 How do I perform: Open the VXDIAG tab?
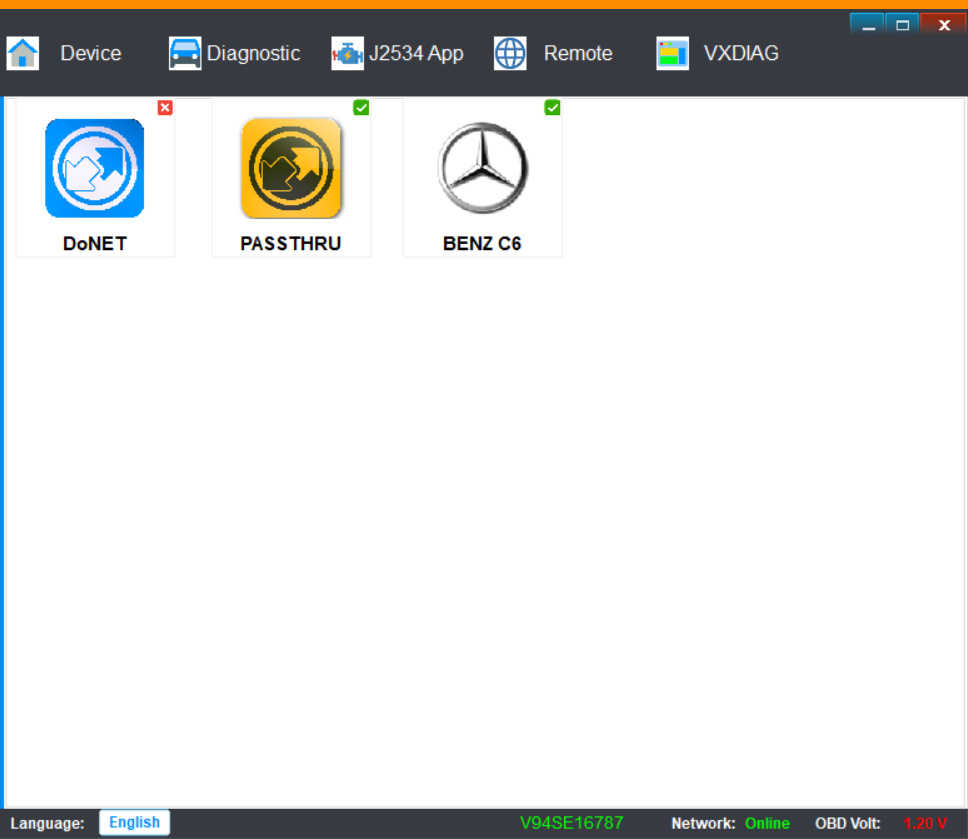741,53
